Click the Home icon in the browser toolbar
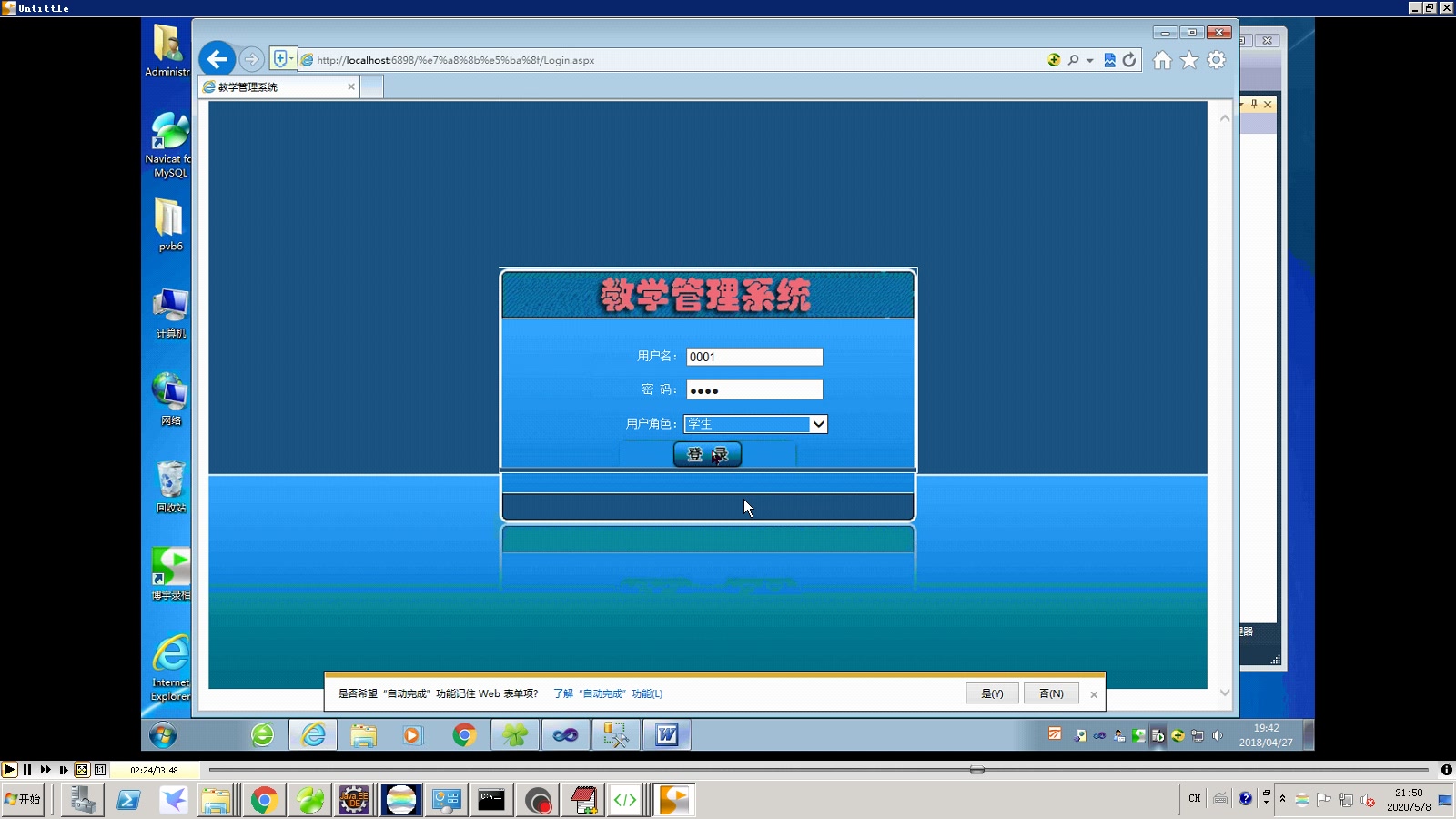1456x819 pixels. click(1162, 60)
